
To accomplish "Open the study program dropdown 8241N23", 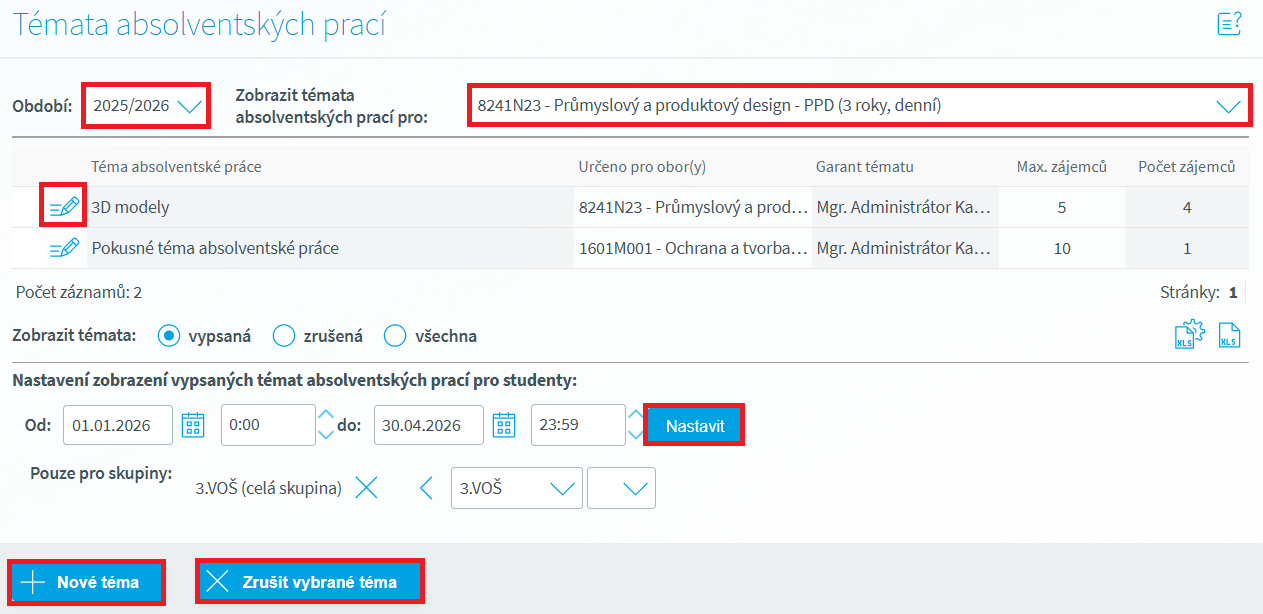I will coord(858,105).
